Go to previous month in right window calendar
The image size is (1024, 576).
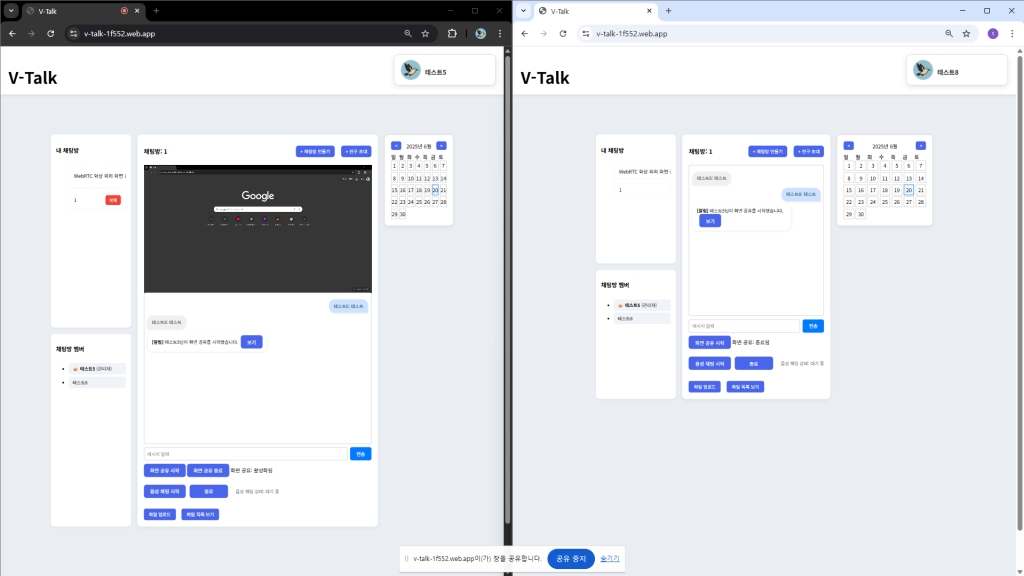click(848, 146)
